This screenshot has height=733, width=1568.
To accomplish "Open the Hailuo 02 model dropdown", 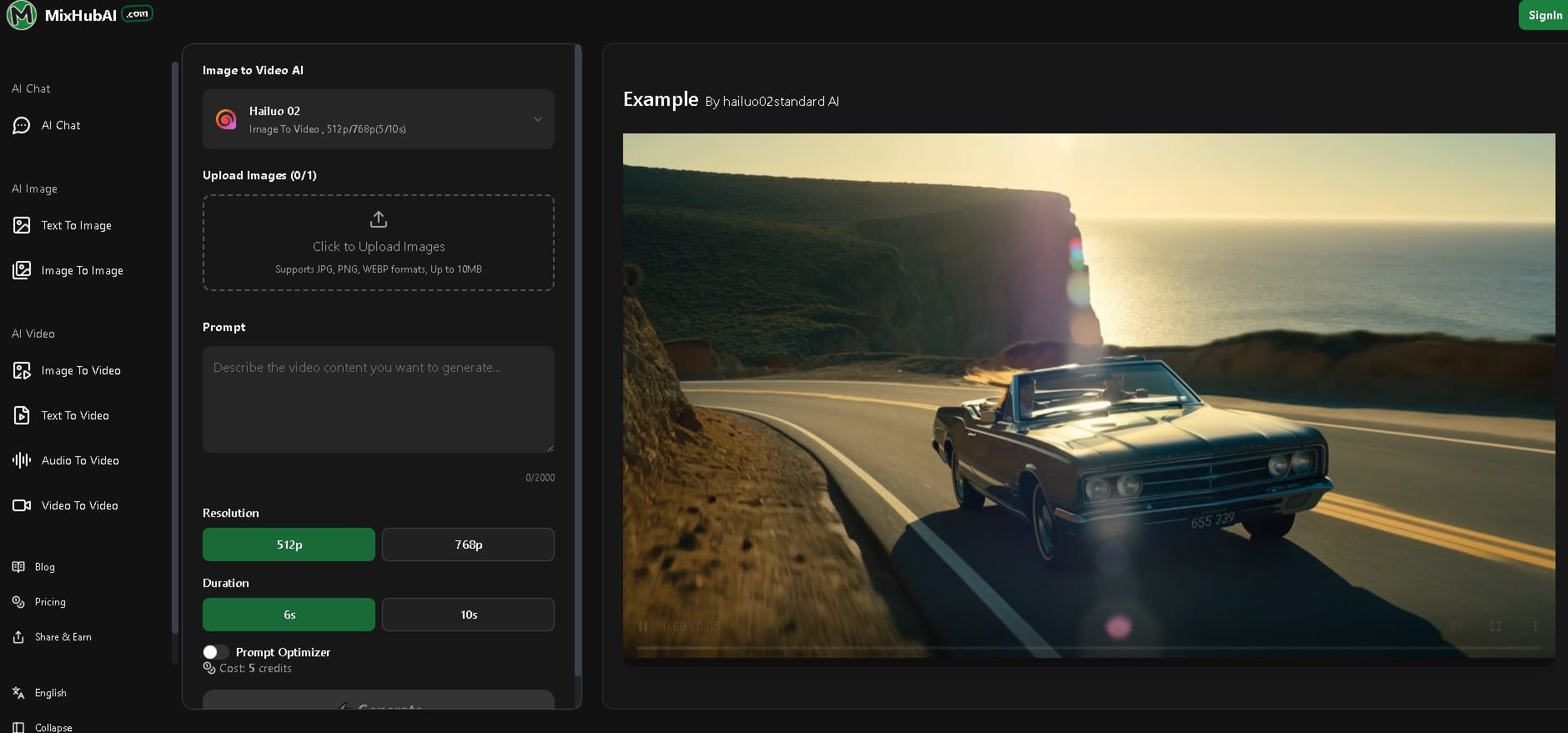I will click(379, 119).
